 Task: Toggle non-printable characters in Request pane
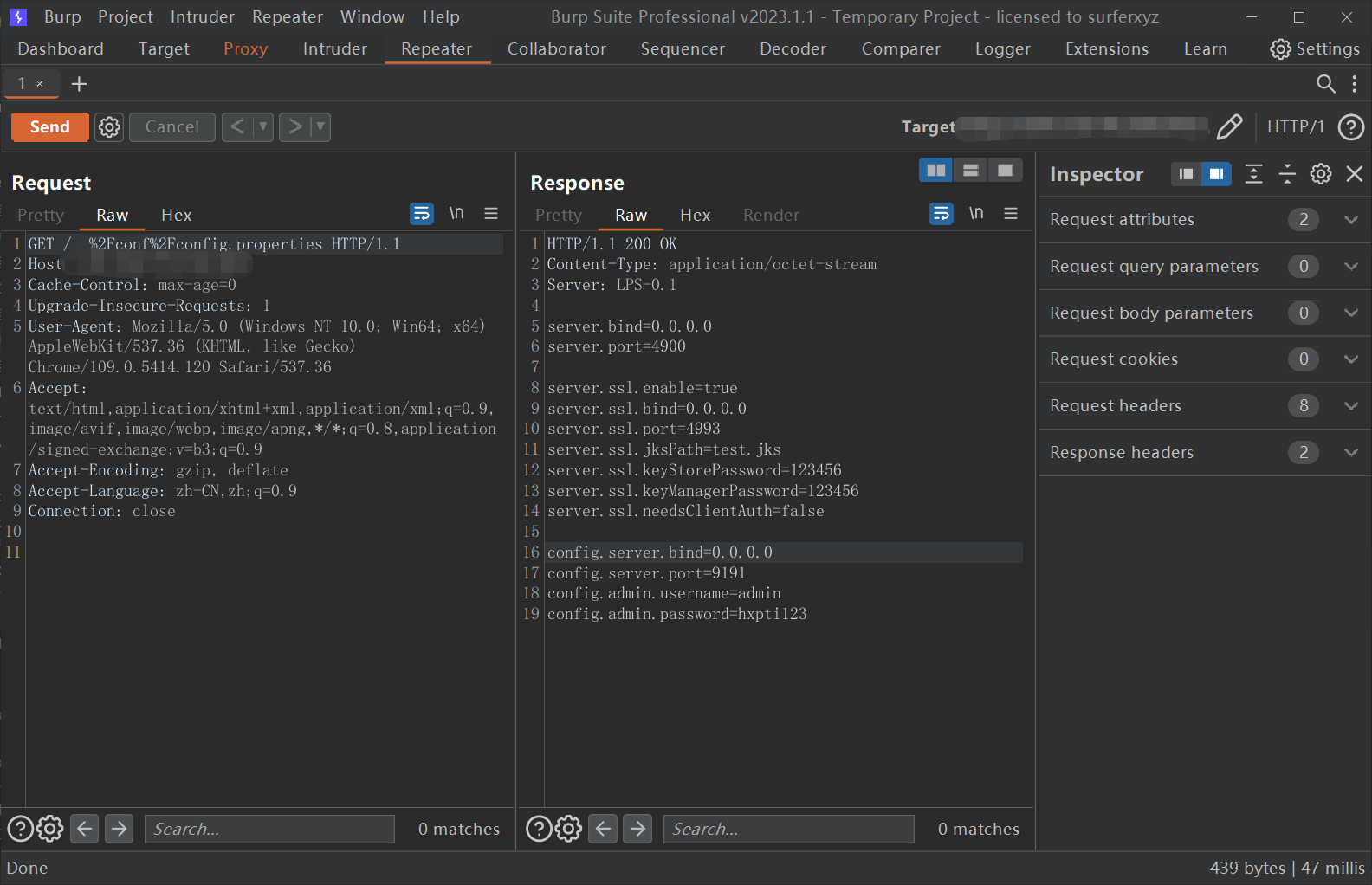click(x=456, y=213)
